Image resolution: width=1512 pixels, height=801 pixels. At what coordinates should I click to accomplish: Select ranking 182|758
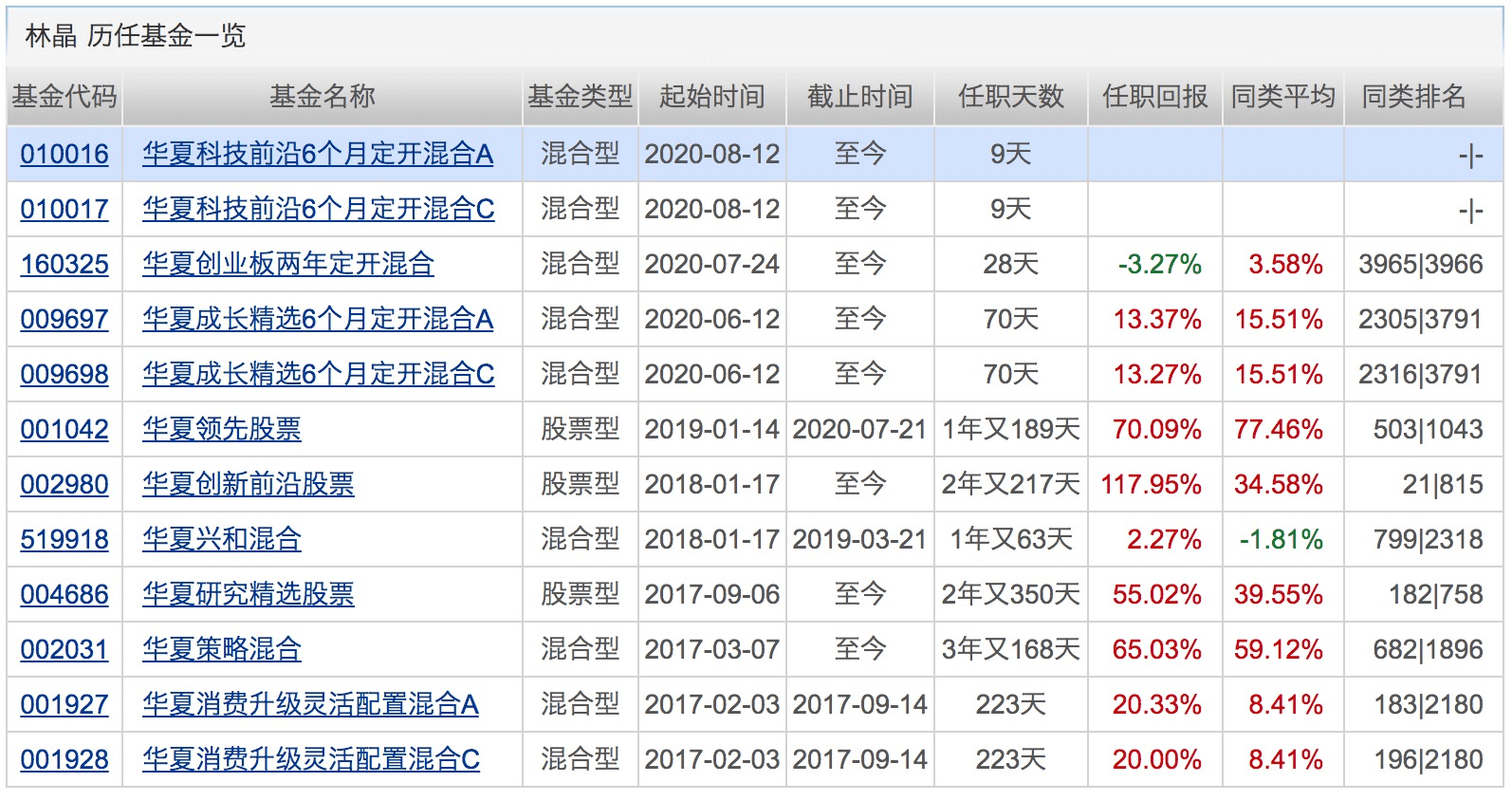(x=1436, y=594)
